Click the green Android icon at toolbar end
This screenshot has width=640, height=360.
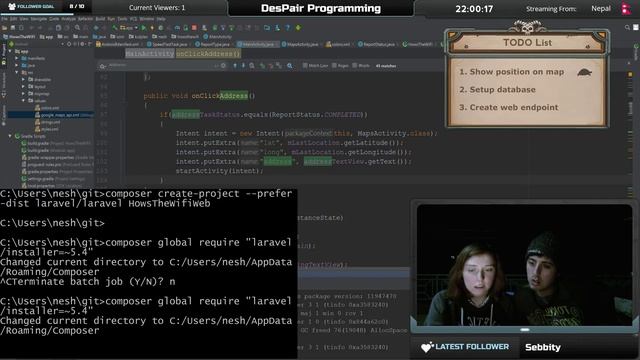click(298, 27)
